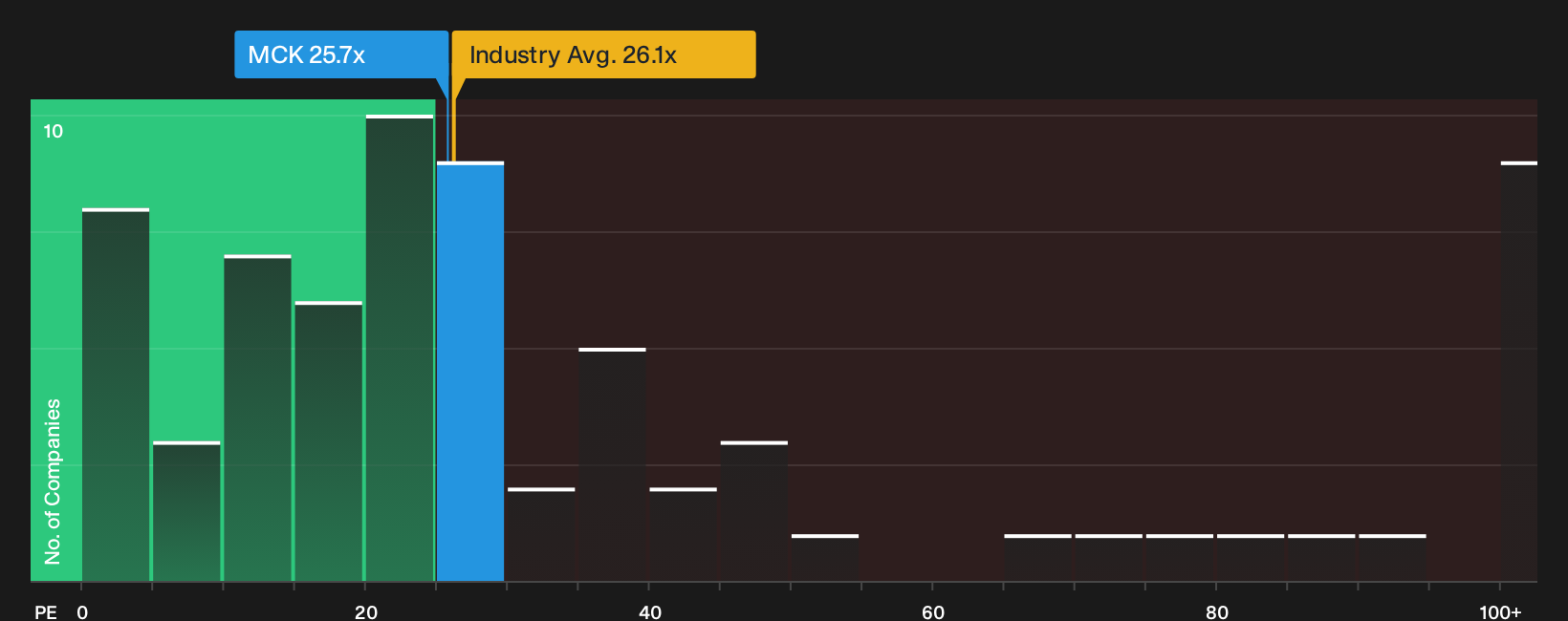Select the tallest bar at PE 20-25
1568x621 pixels.
[x=400, y=348]
